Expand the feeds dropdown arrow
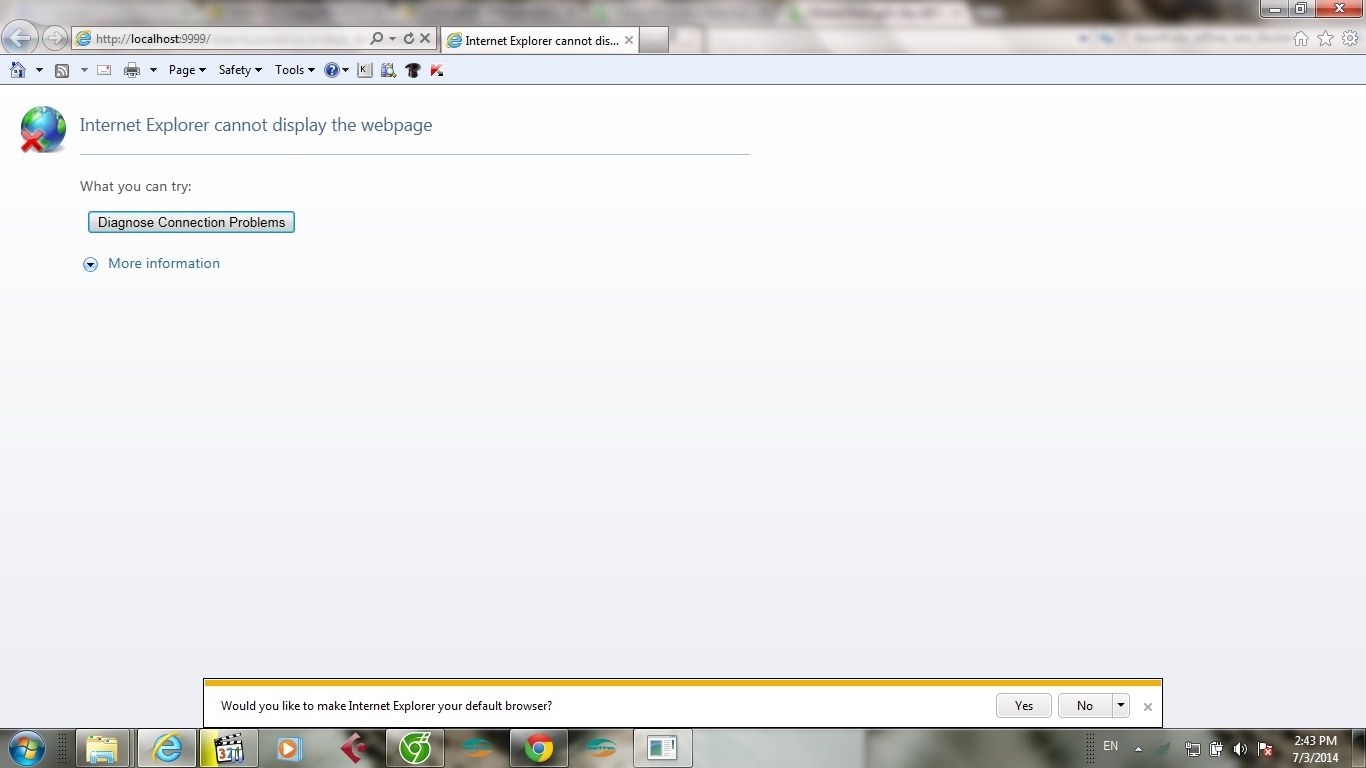This screenshot has width=1366, height=768. (84, 70)
